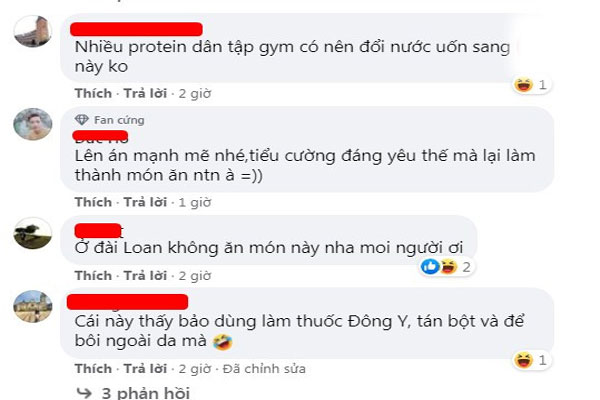
Task: Click the reply arrow icon beside 3 phản hồi
Action: 84,393
